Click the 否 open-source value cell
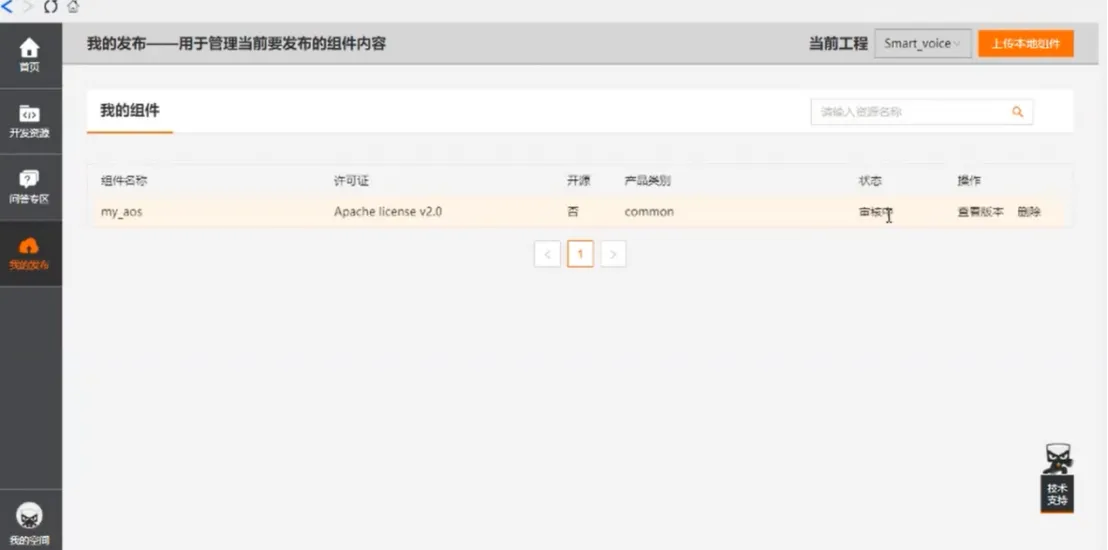Image resolution: width=1108 pixels, height=550 pixels. click(573, 211)
